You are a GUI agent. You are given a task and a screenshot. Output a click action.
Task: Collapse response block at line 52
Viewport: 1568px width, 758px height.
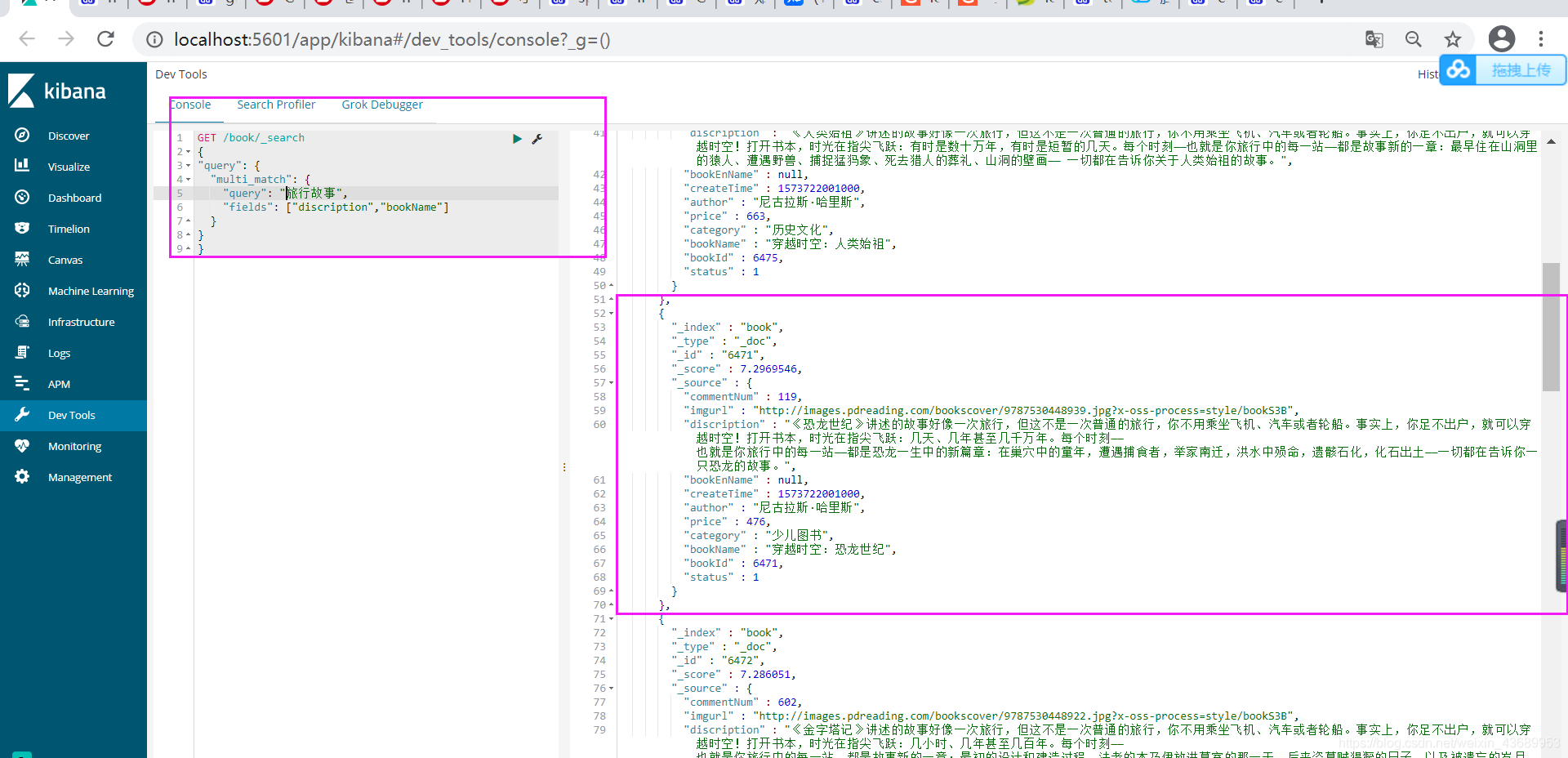coord(611,314)
